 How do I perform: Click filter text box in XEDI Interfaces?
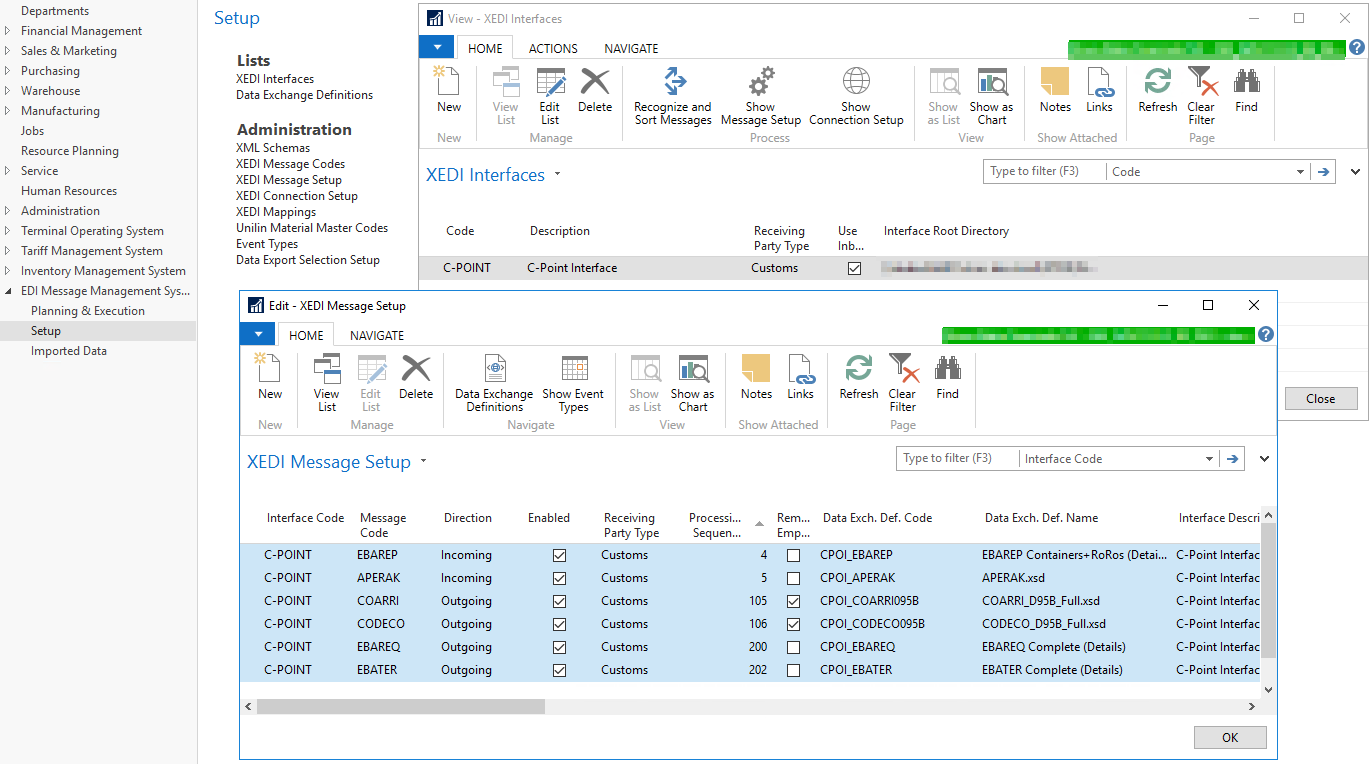tap(1044, 172)
